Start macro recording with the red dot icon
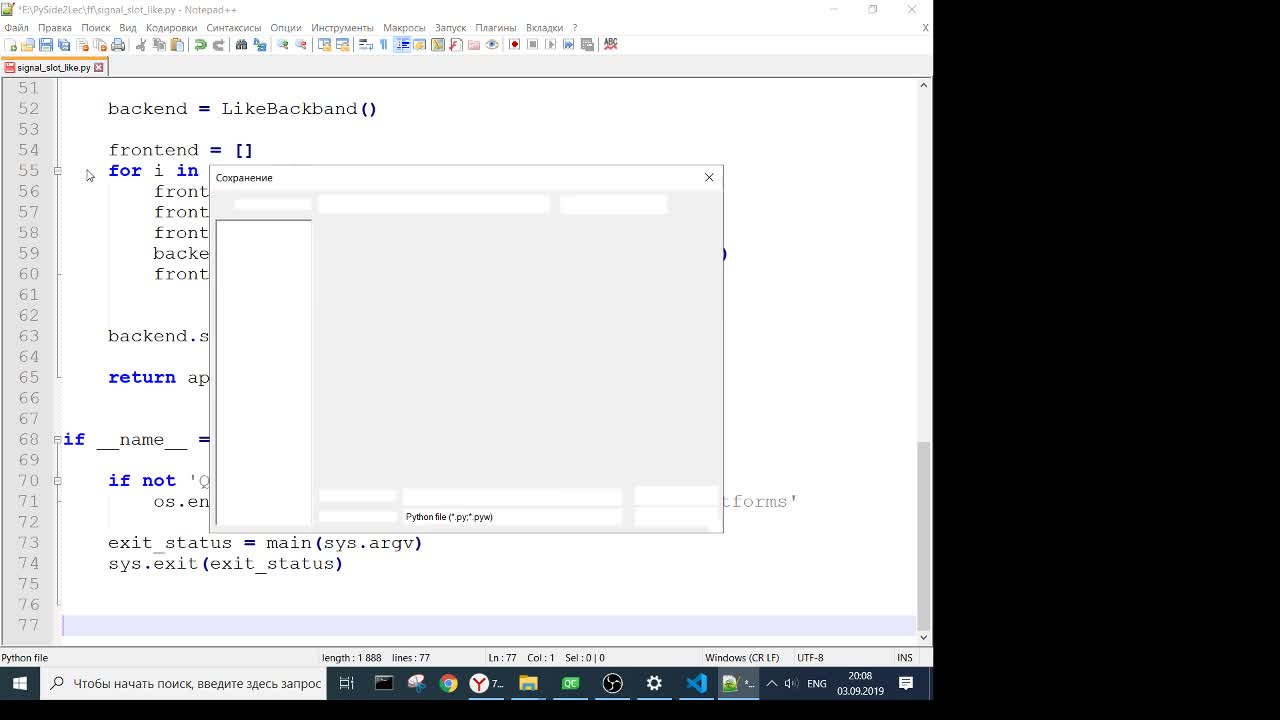 point(515,44)
